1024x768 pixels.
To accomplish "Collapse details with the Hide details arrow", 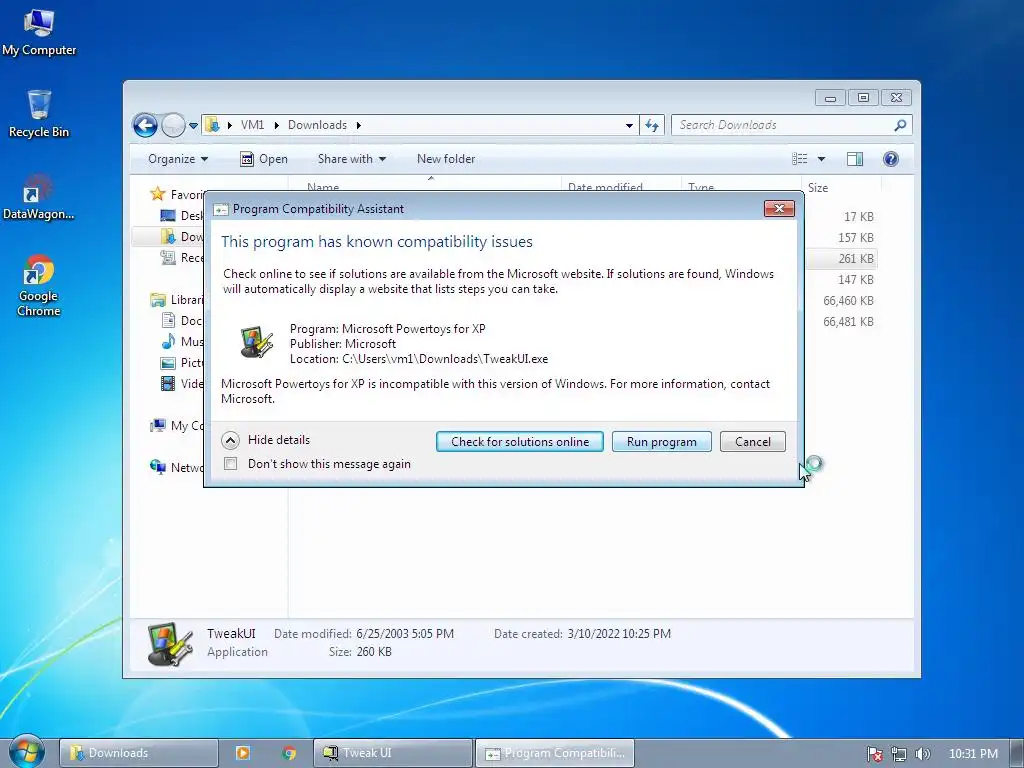I will click(x=230, y=440).
